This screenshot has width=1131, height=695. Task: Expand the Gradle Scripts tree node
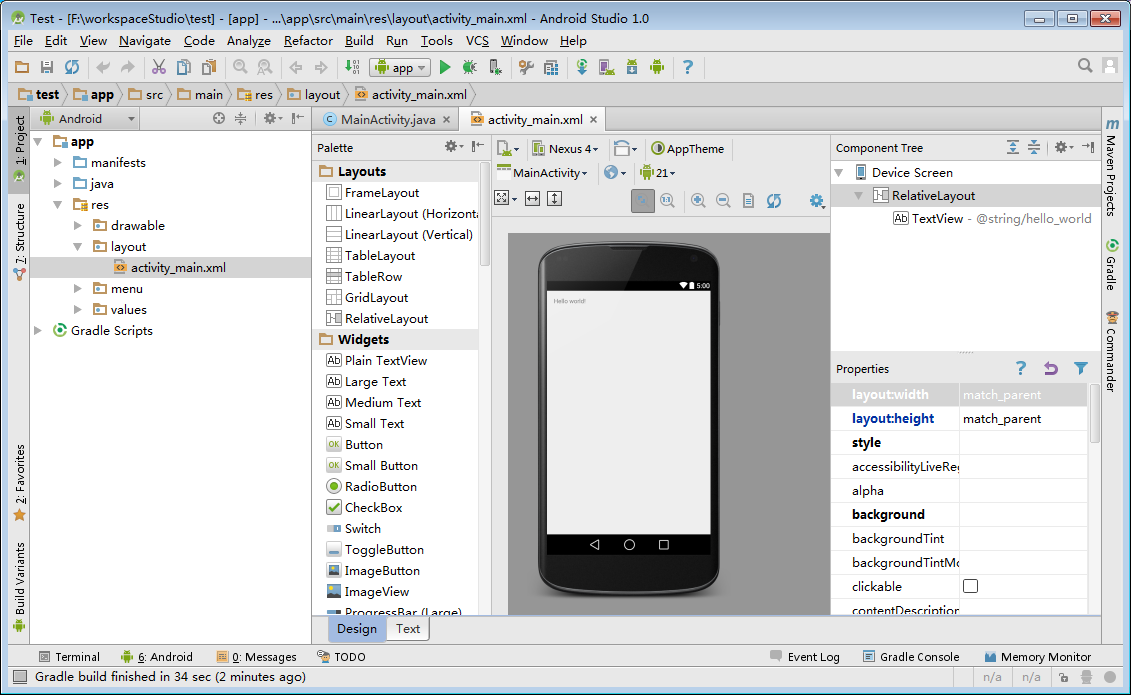(39, 331)
